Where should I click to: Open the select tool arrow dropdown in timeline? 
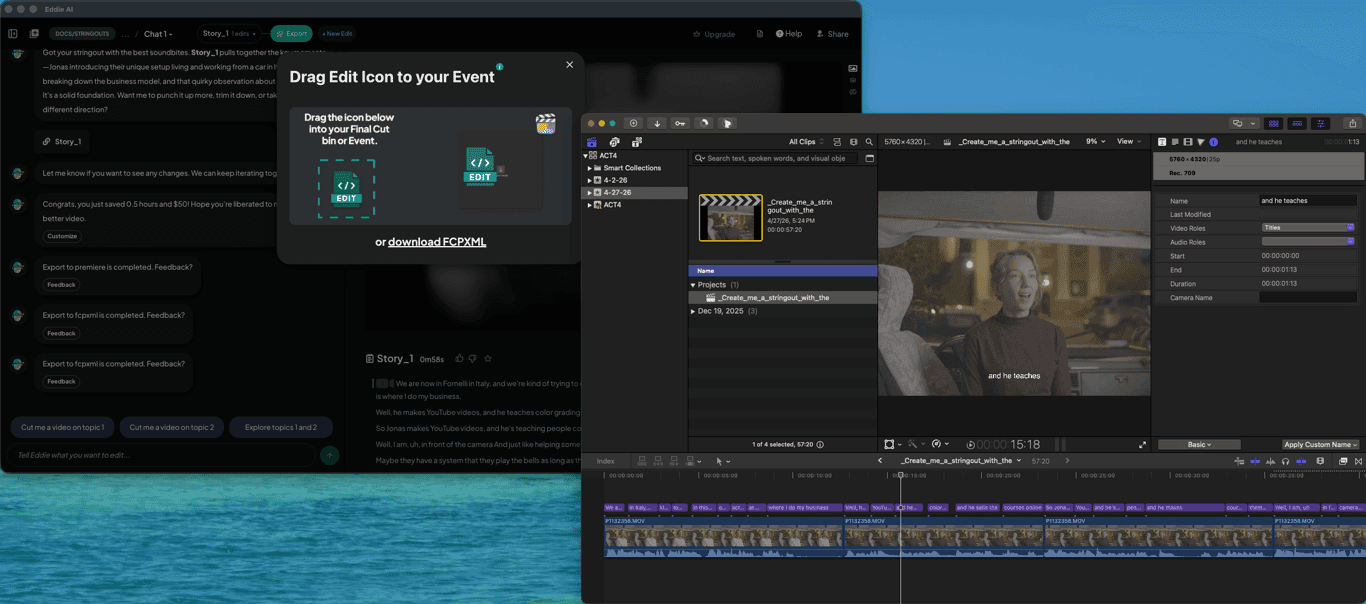(x=722, y=461)
